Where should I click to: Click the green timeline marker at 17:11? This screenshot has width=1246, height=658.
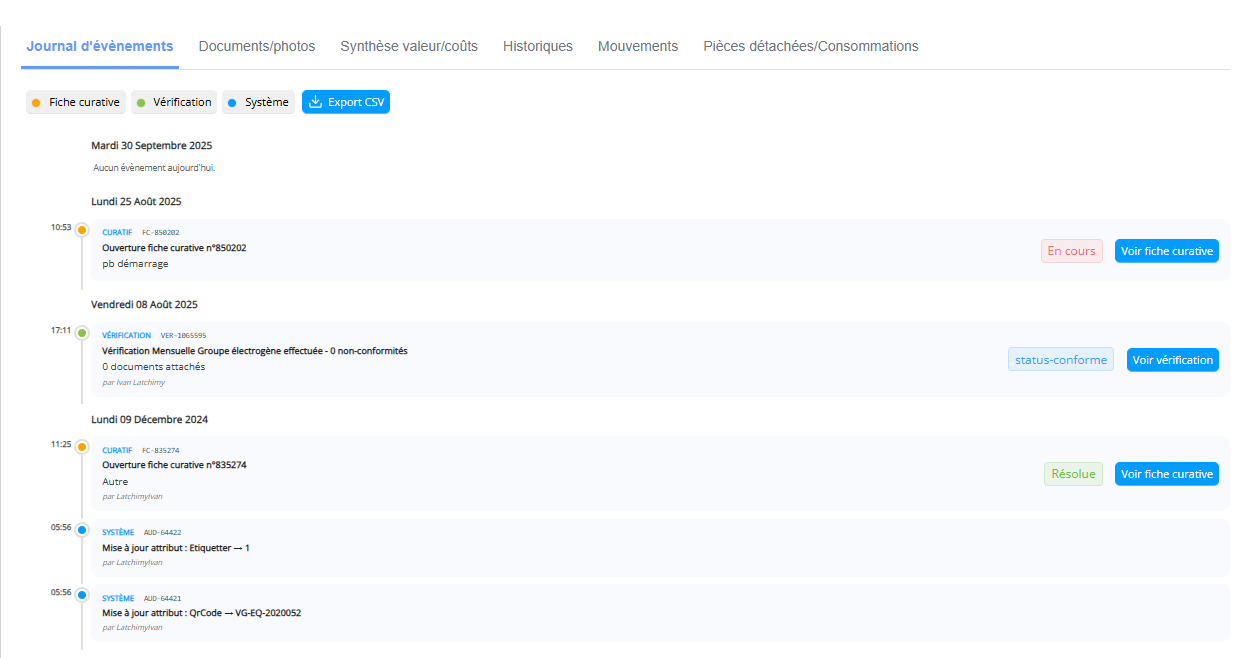[82, 332]
